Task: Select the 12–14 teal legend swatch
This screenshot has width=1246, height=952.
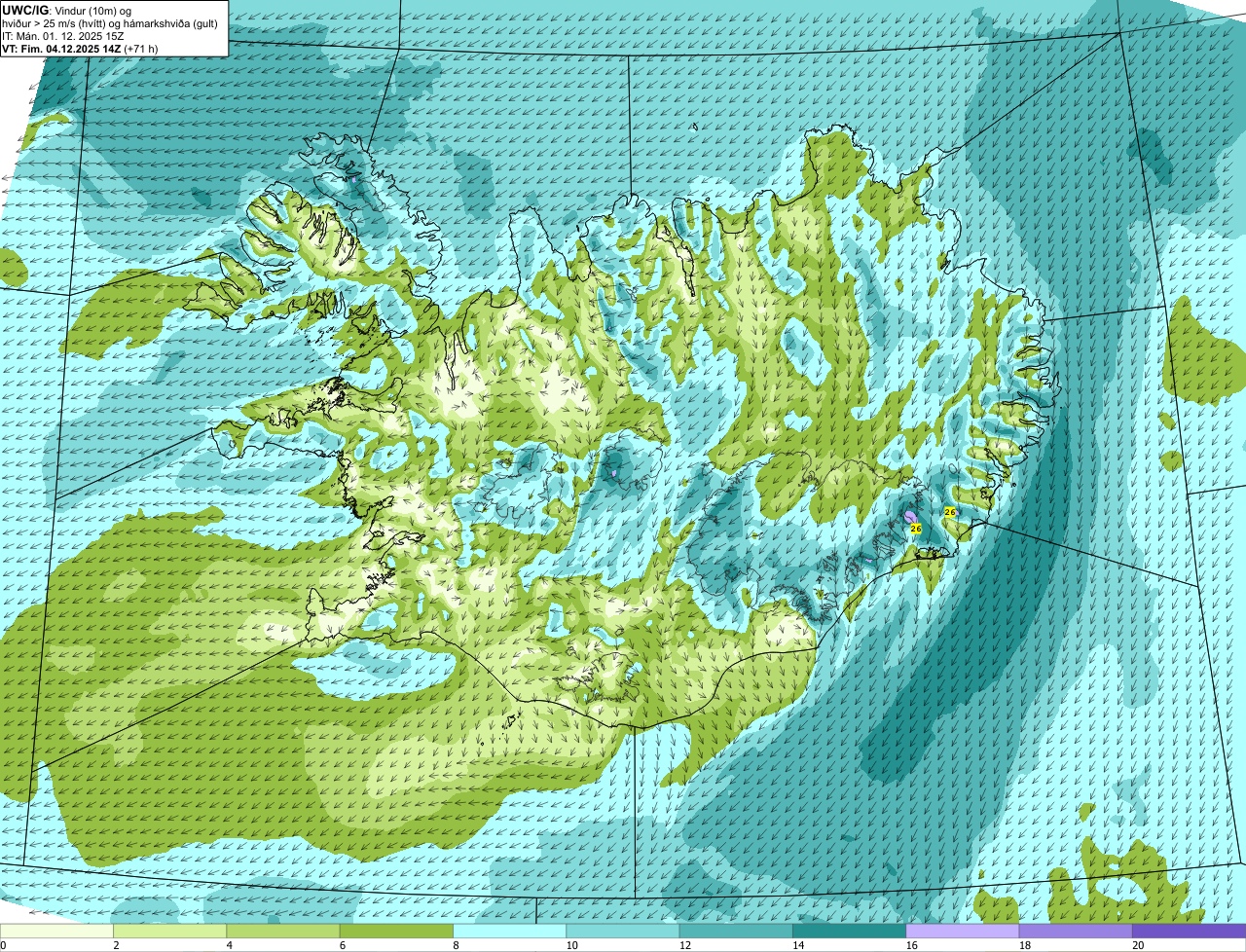Action: [x=736, y=931]
